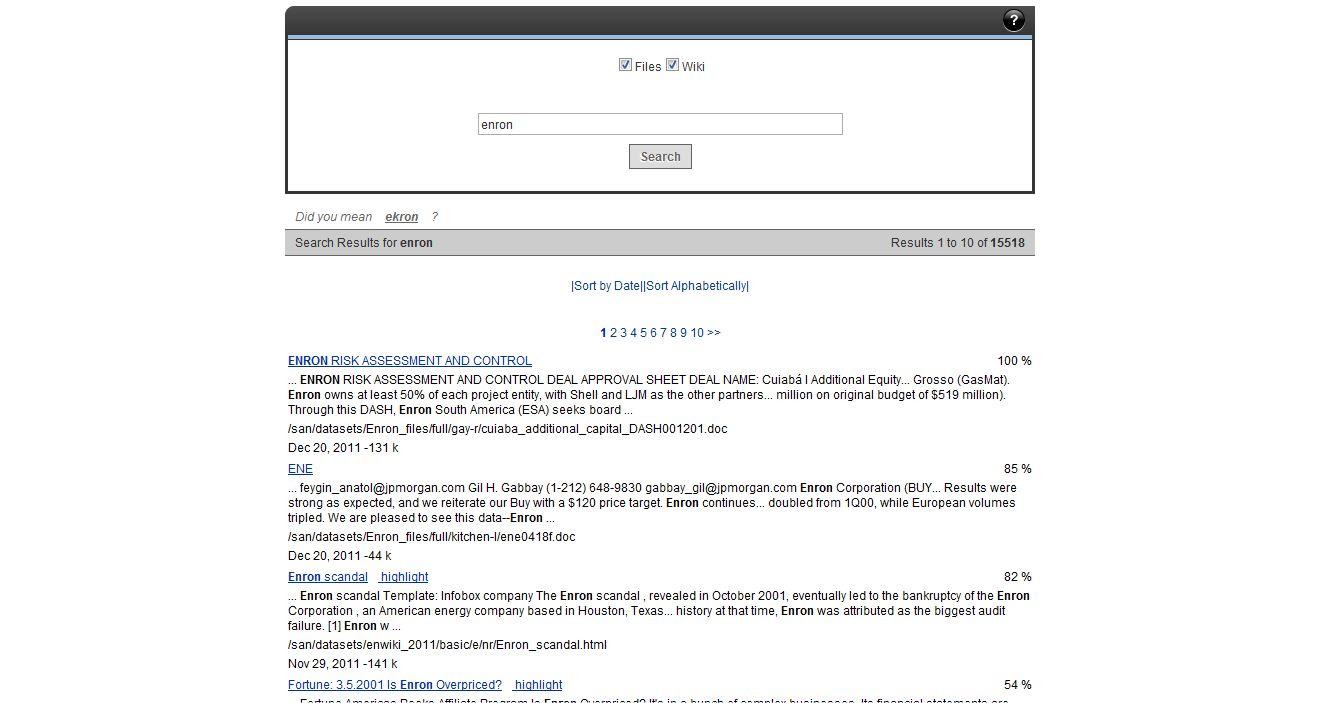The width and height of the screenshot is (1322, 703).
Task: Sort results Alphabetically
Action: [696, 286]
